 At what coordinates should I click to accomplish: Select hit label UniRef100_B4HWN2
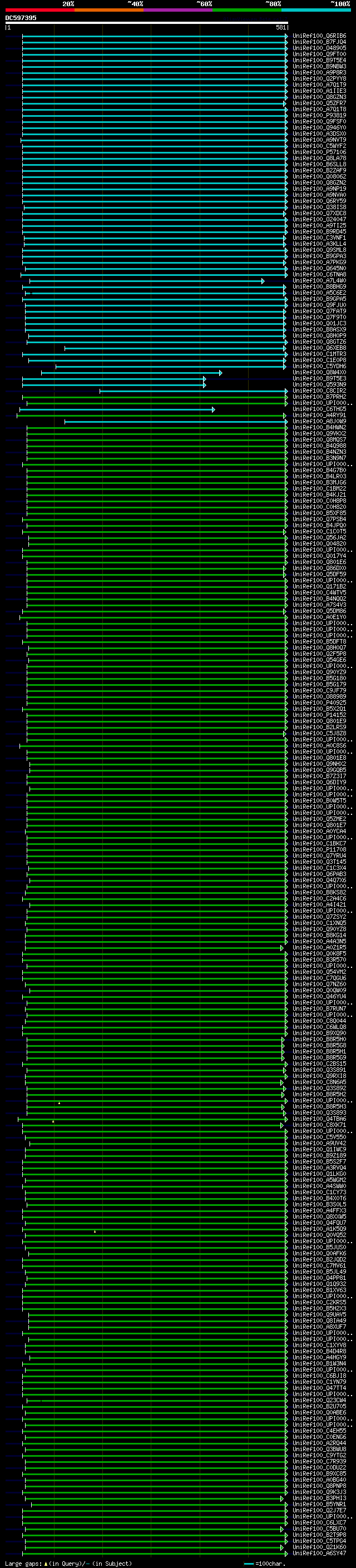point(319,428)
